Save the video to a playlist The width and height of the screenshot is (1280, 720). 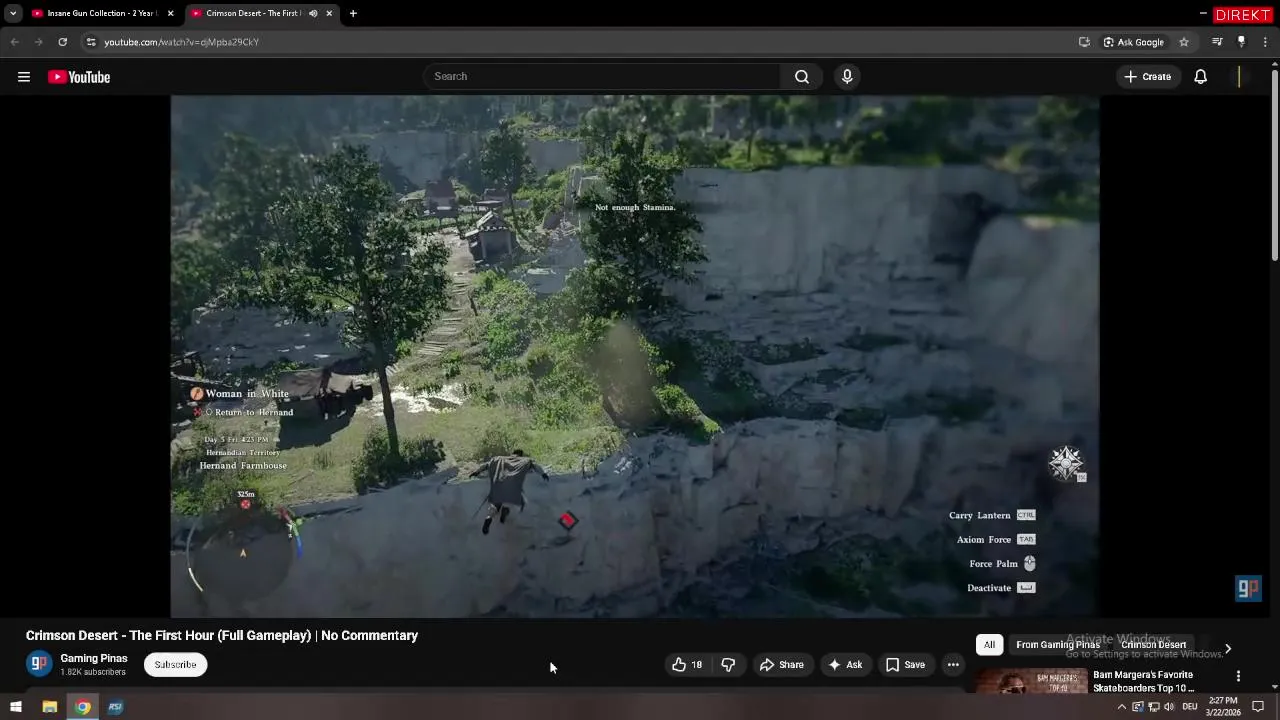tap(905, 665)
